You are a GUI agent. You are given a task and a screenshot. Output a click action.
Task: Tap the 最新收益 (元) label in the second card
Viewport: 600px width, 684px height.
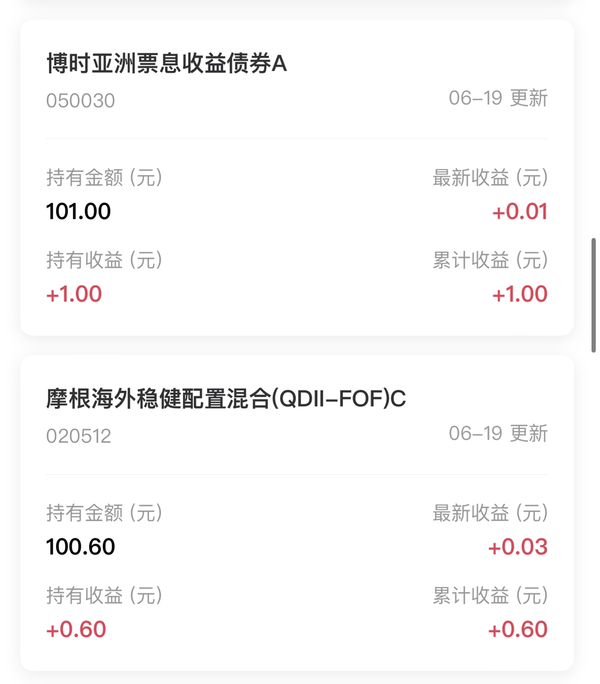[490, 513]
